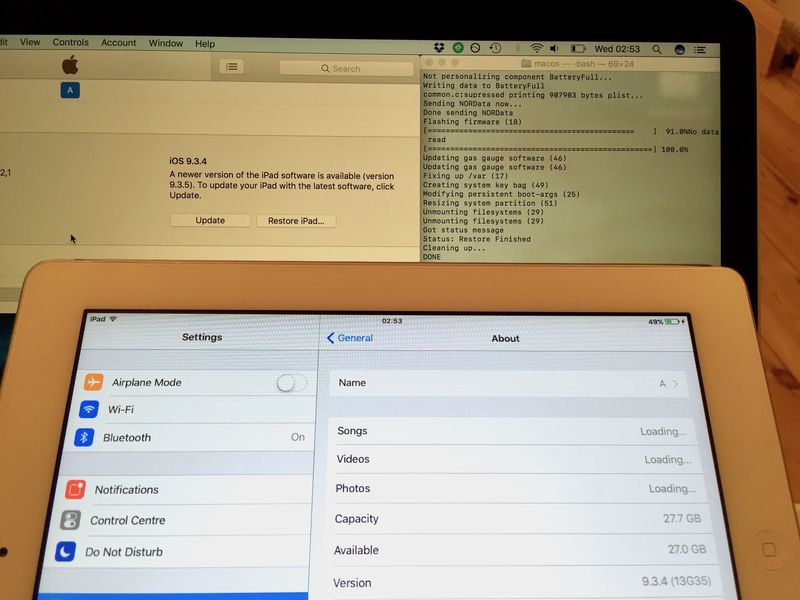Click the blue A device icon
Screen dimensions: 800x600
pos(70,90)
